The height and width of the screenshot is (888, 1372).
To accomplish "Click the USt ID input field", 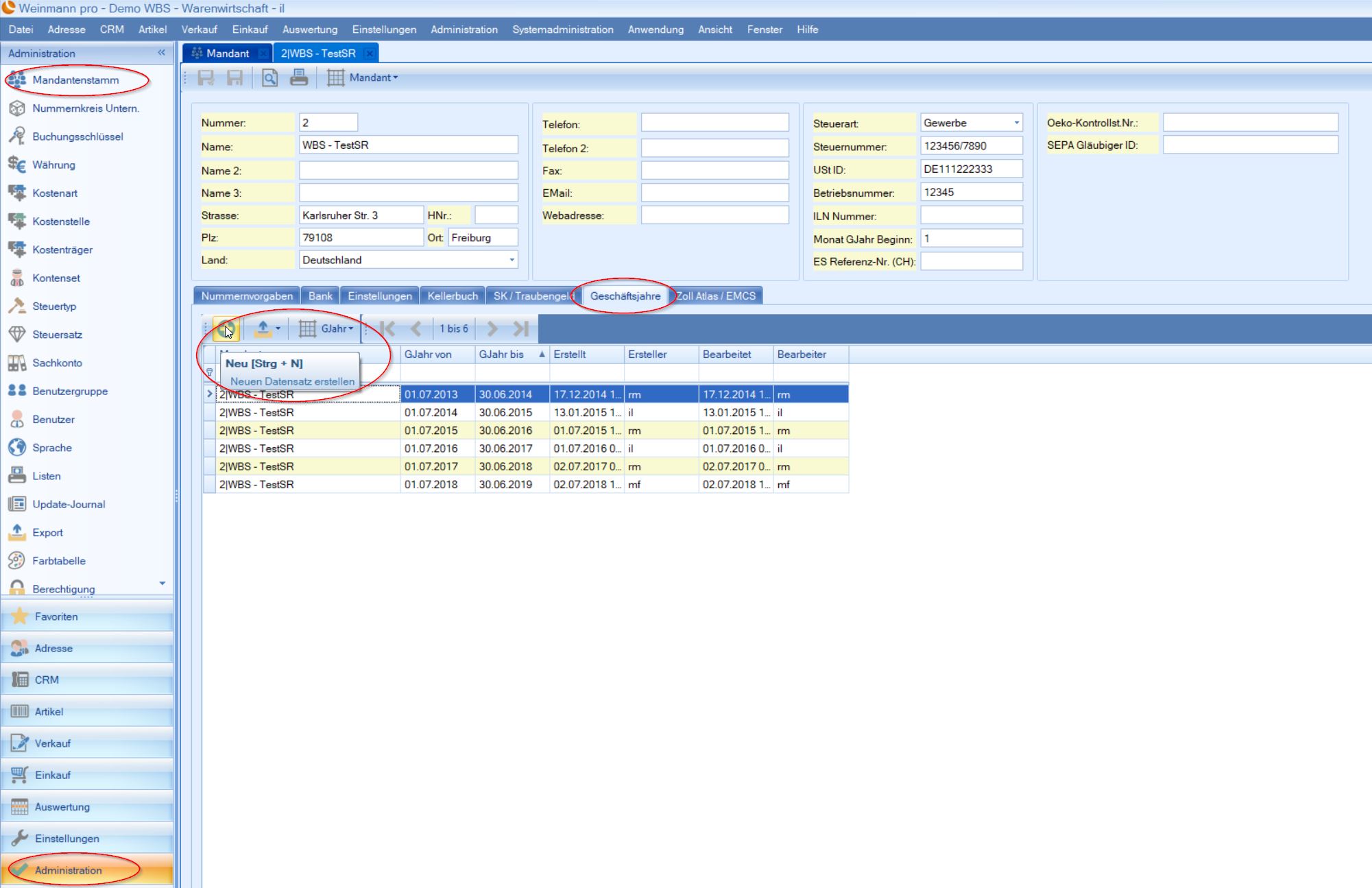I will pyautogui.click(x=971, y=169).
